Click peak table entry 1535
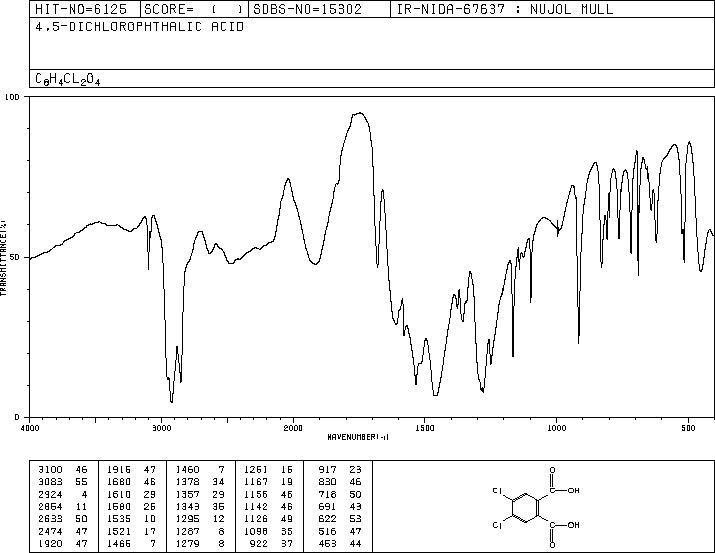715x553 pixels. tap(131, 519)
